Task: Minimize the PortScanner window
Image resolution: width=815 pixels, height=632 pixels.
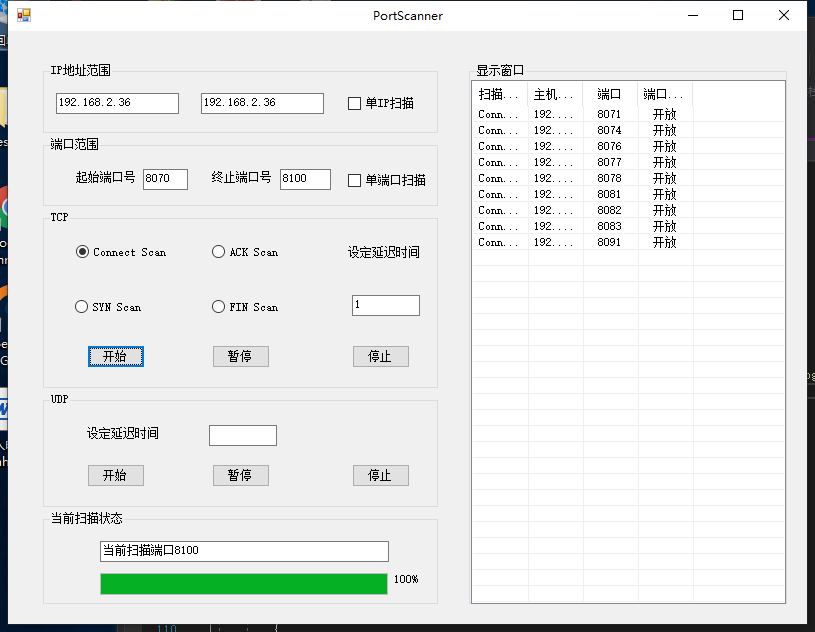Action: 692,16
